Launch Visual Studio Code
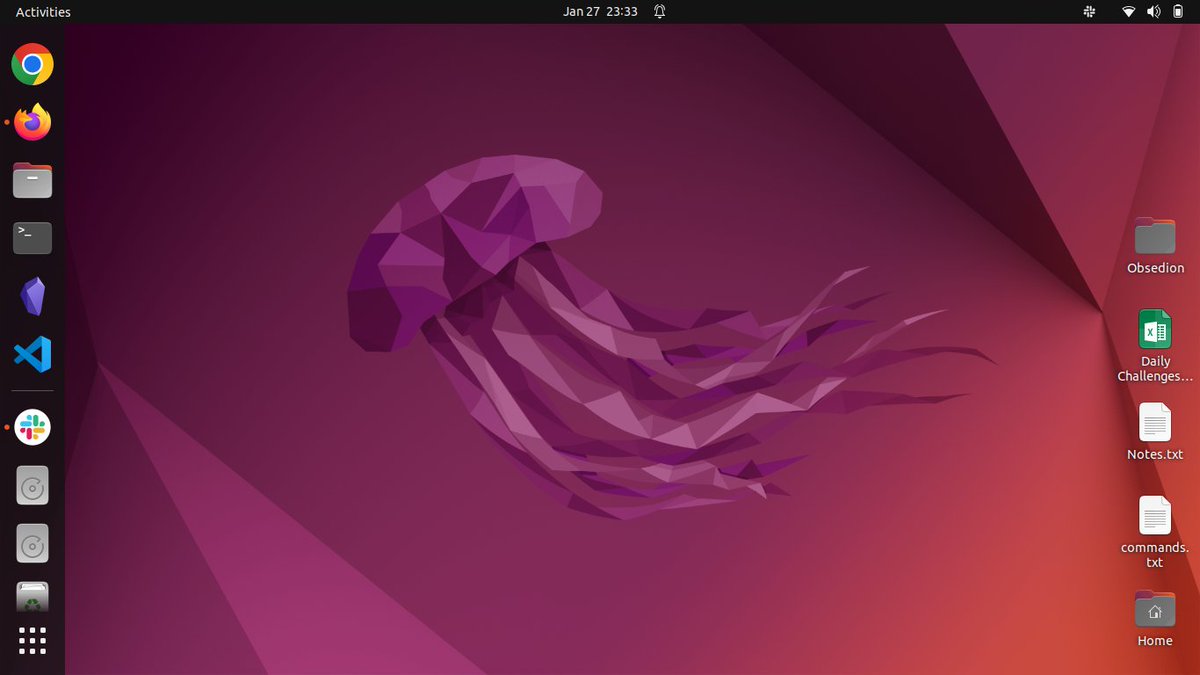Viewport: 1200px width, 675px height. pos(32,353)
